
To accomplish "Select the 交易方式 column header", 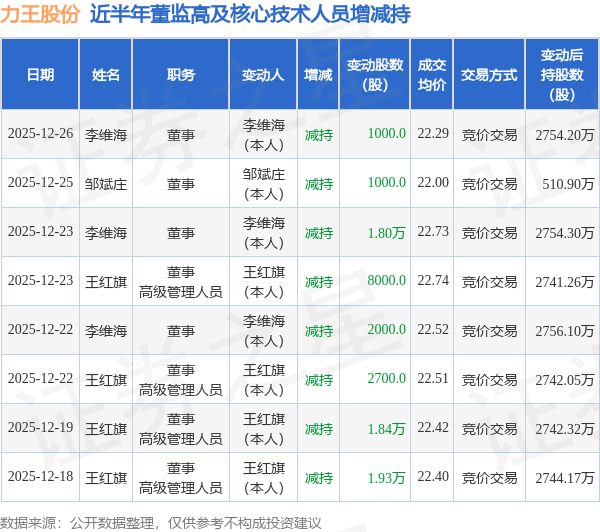I will [489, 75].
